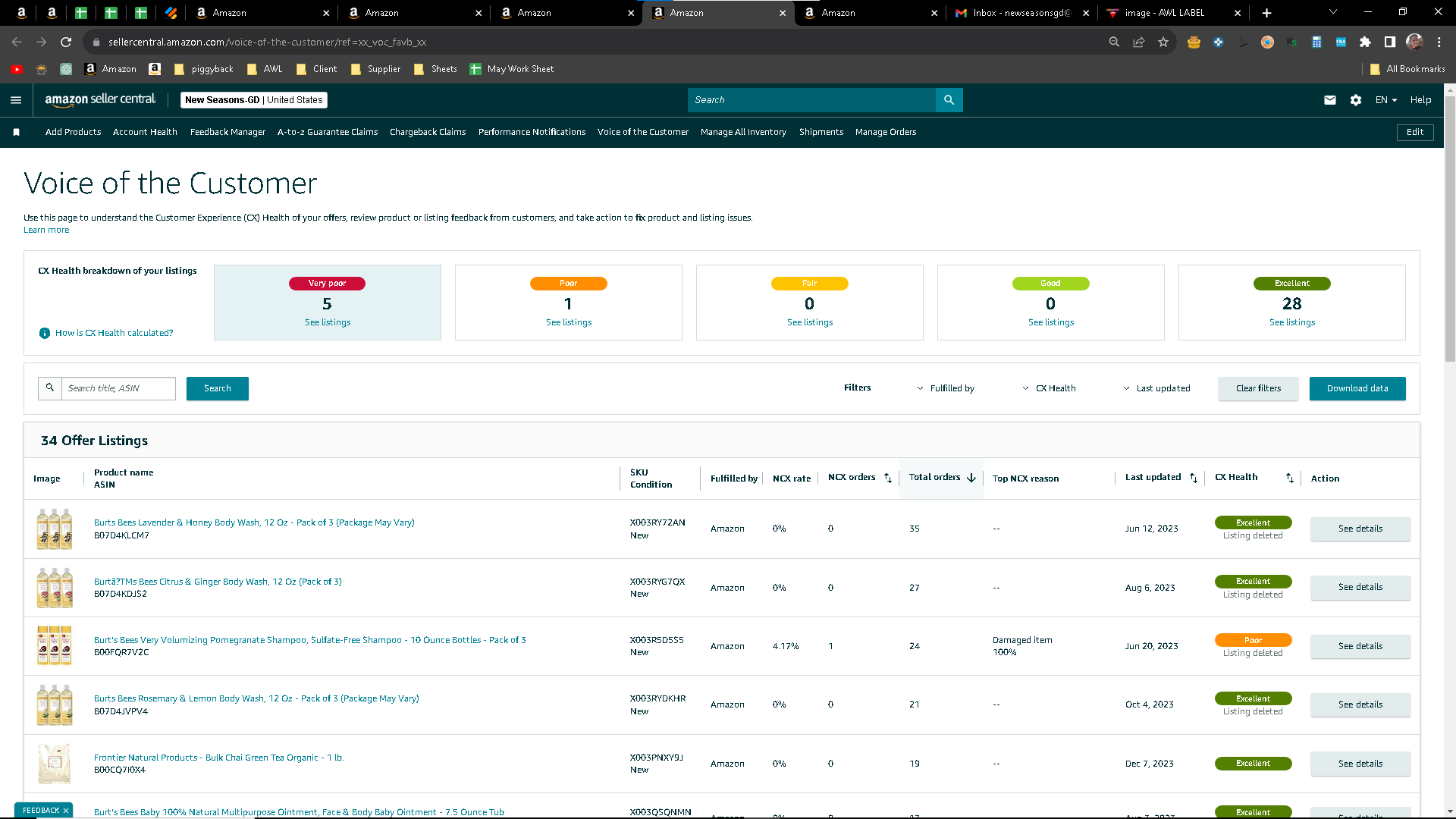Open Manage Orders
The image size is (1456, 819).
click(886, 133)
